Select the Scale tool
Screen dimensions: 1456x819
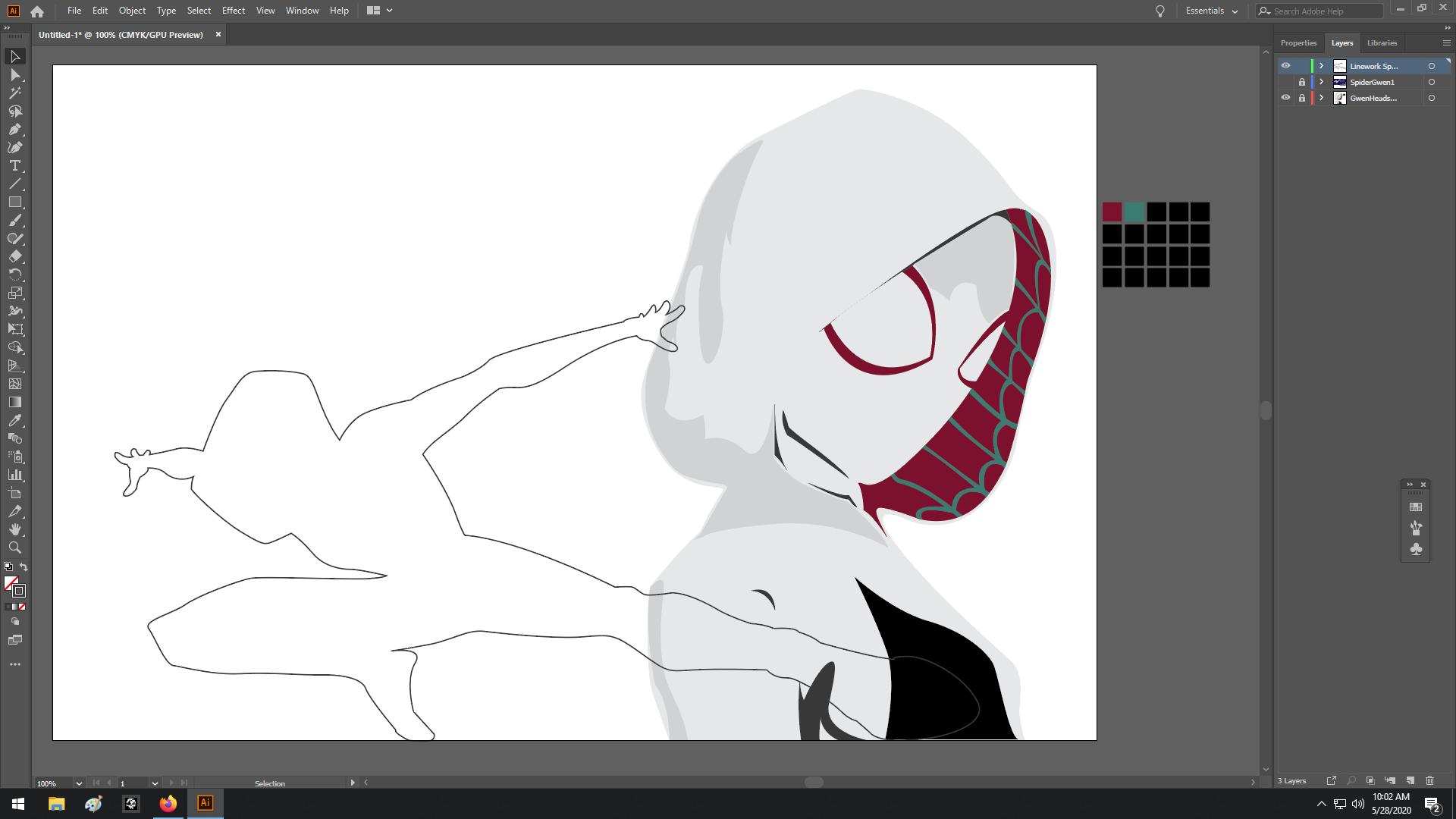coord(15,293)
